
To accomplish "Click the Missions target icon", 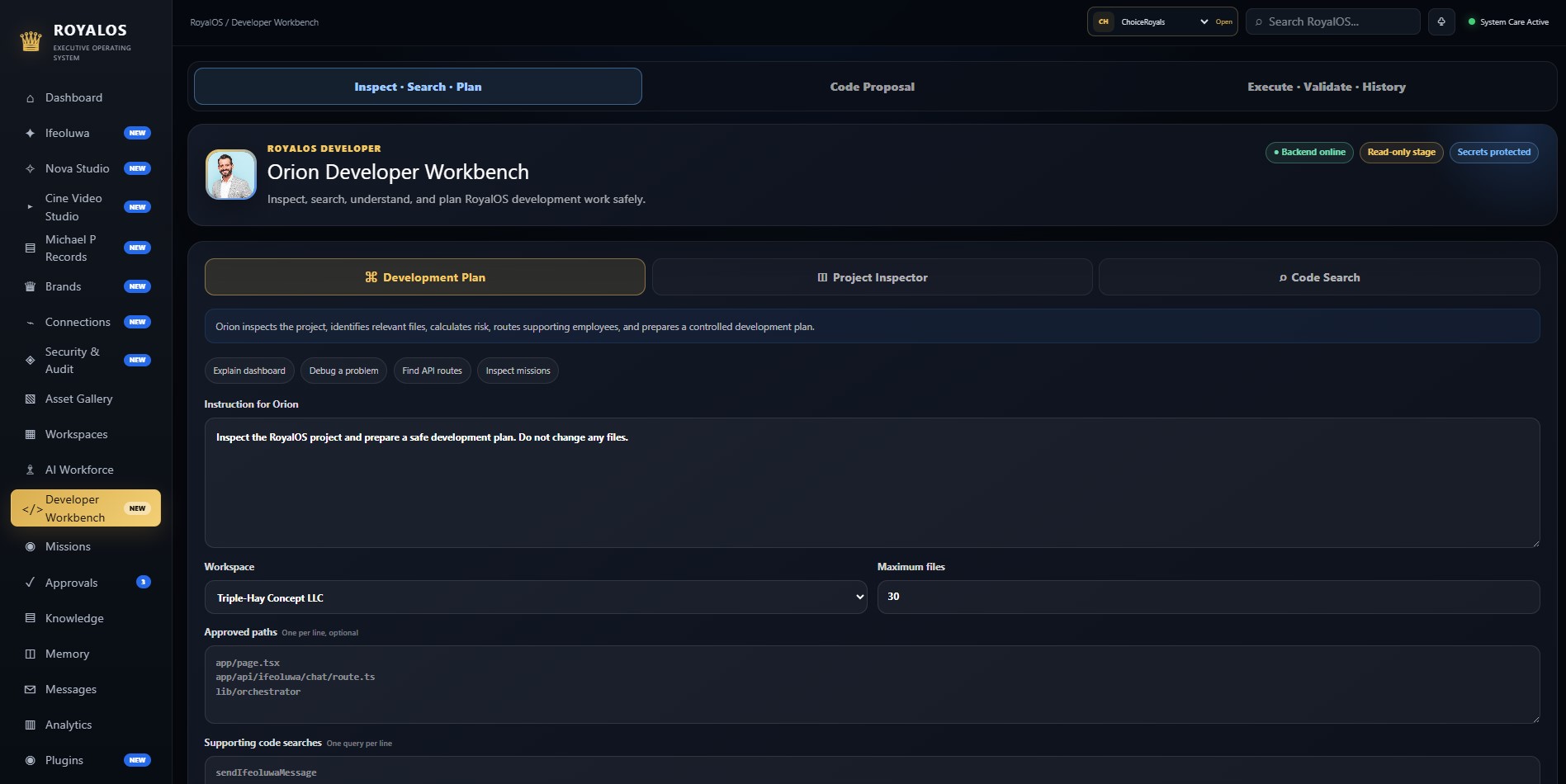I will pyautogui.click(x=31, y=546).
